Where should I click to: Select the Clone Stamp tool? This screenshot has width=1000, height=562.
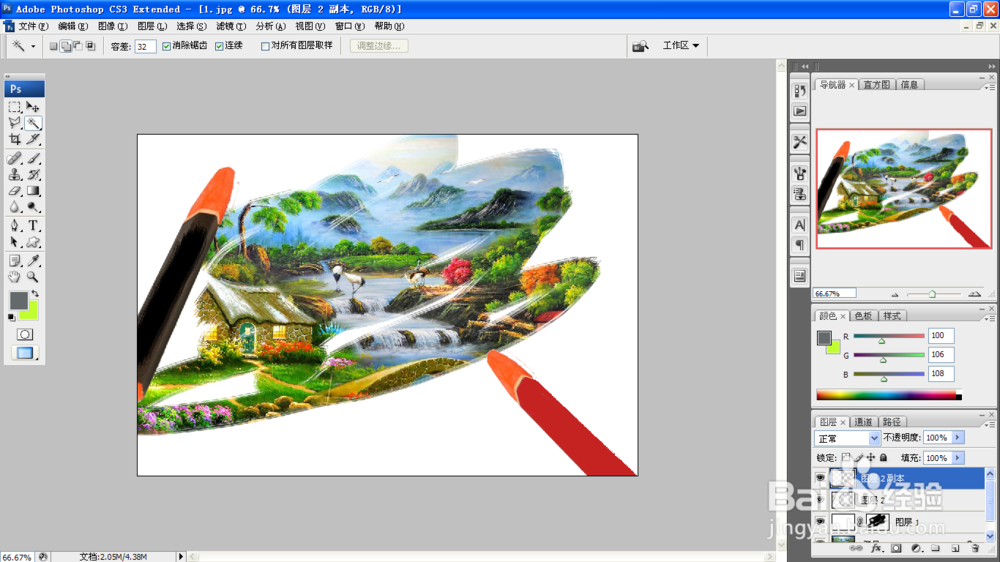15,174
